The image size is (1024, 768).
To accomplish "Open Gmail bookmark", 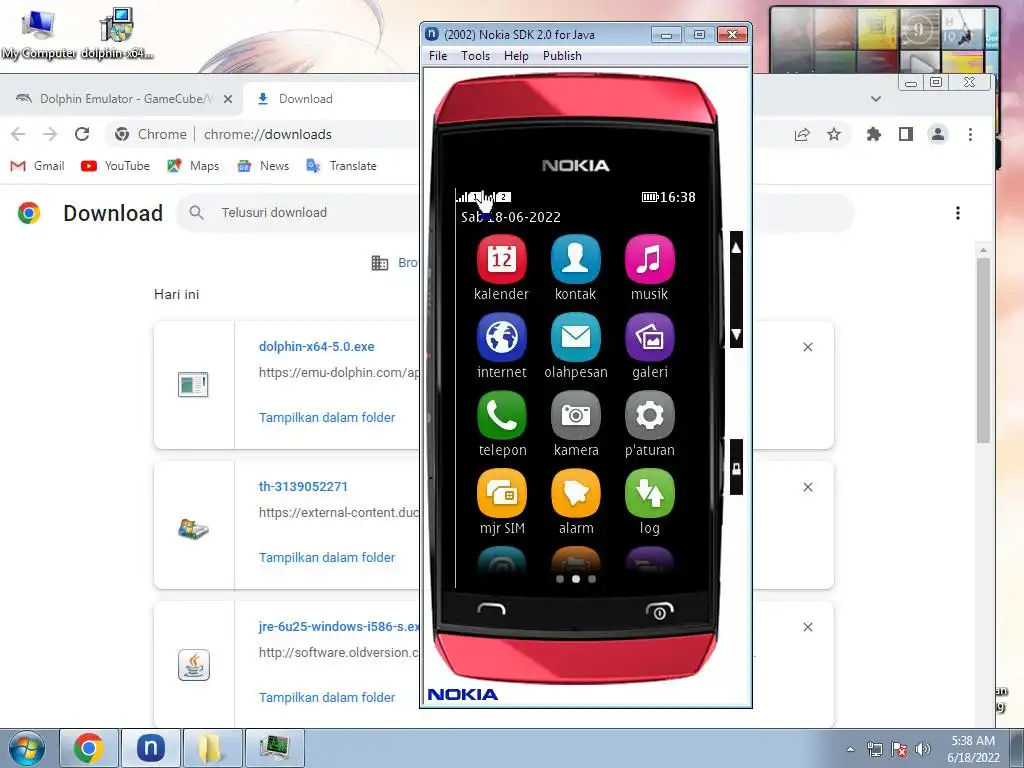I will coord(37,166).
